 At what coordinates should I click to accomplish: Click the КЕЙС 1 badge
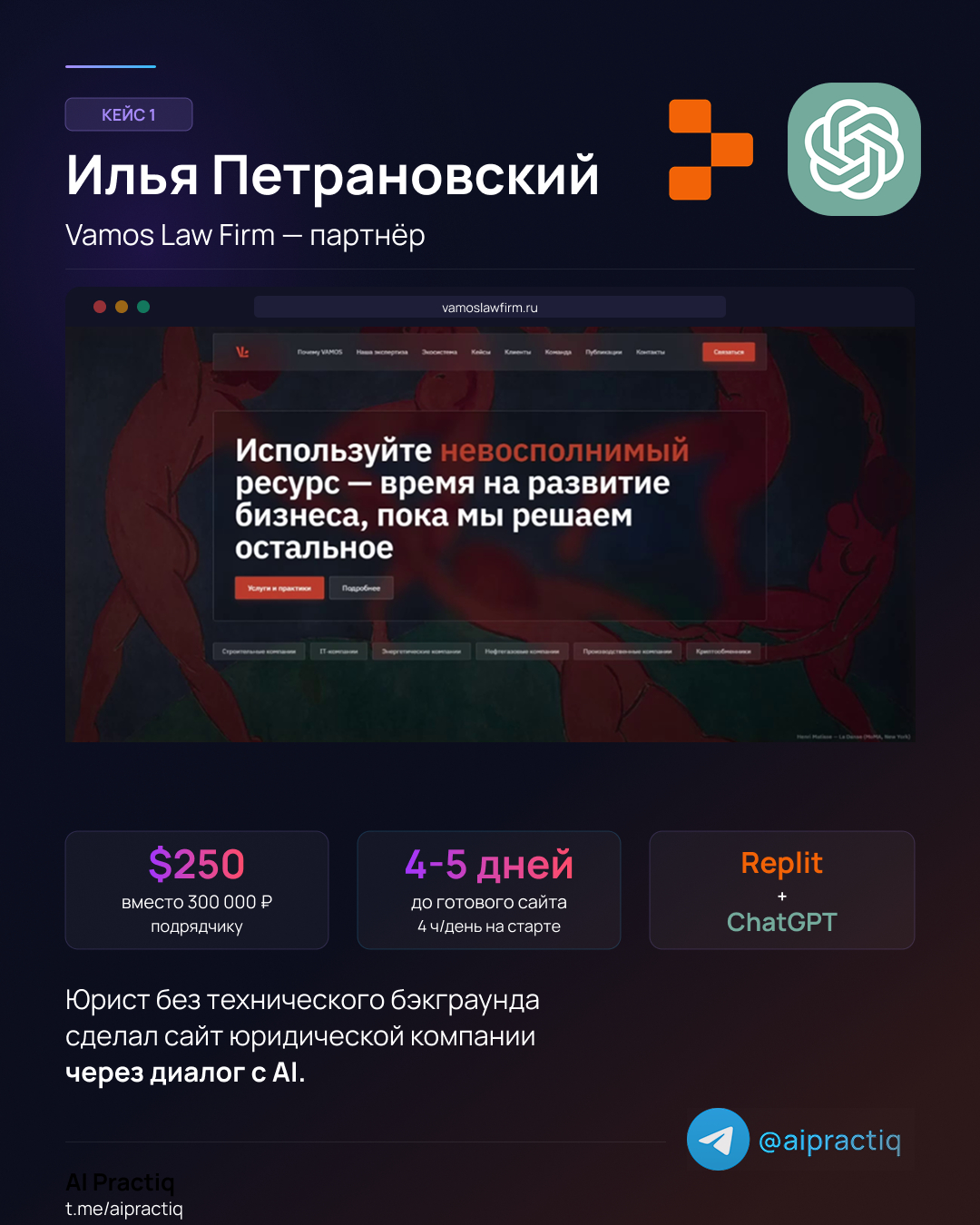tap(129, 114)
